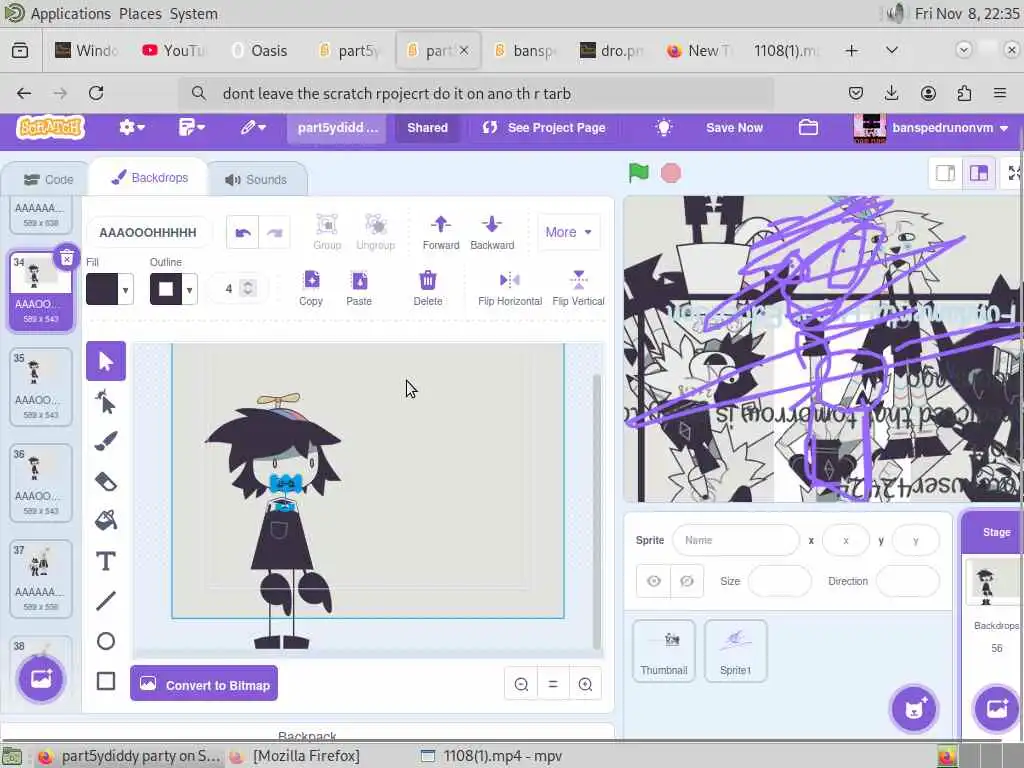This screenshot has width=1024, height=768.
Task: Reset canvas zoom with equals icon
Action: (553, 684)
